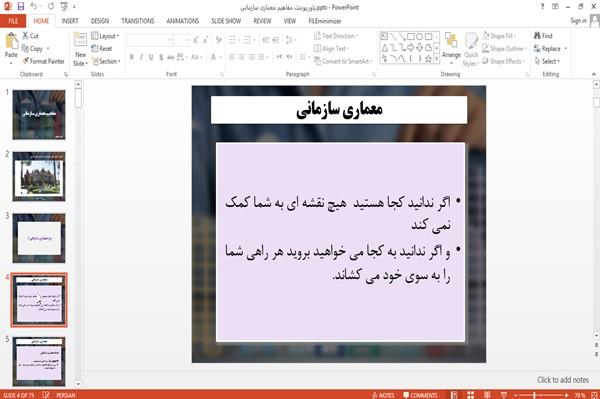This screenshot has height=399, width=600.
Task: Click the Save icon in the quick access toolbar
Action: (21, 7)
